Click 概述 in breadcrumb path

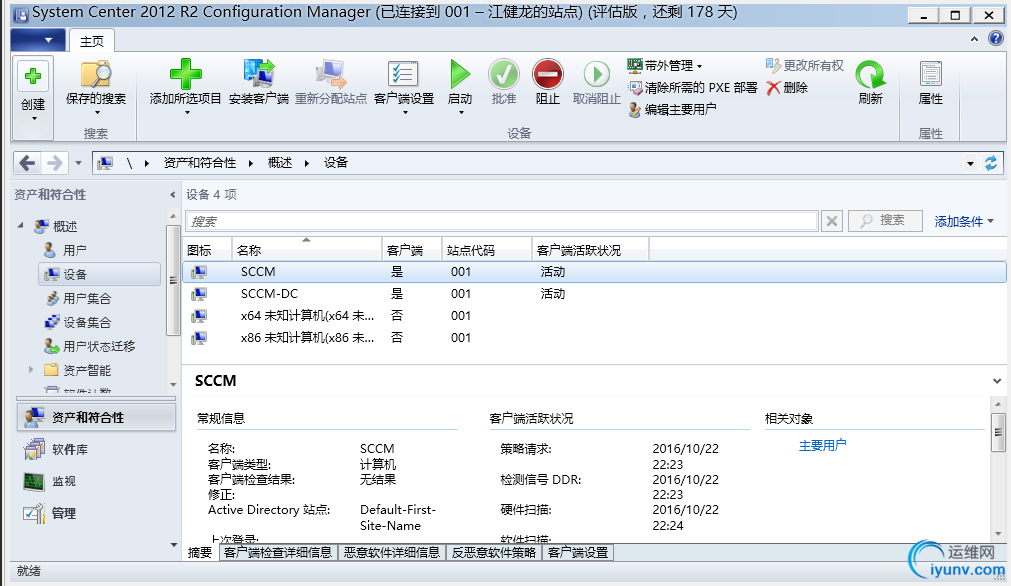pos(280,162)
